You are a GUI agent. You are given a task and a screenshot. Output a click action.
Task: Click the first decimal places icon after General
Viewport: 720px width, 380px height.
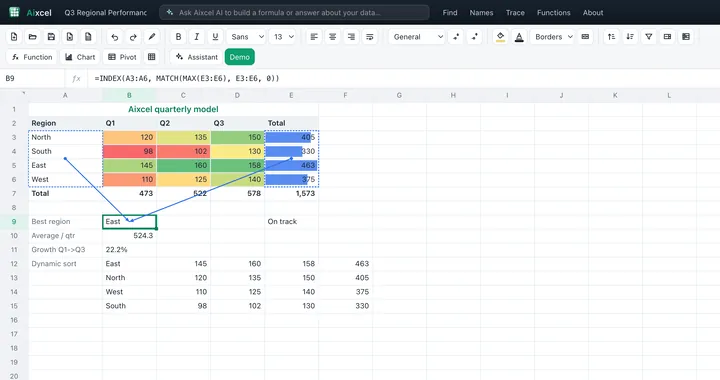456,37
